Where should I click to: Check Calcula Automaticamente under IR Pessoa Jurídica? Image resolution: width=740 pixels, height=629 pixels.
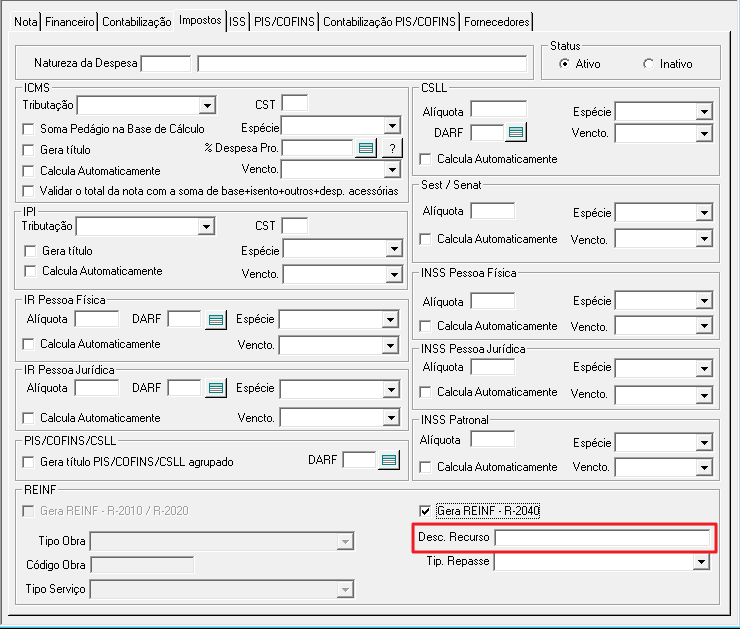coord(28,418)
